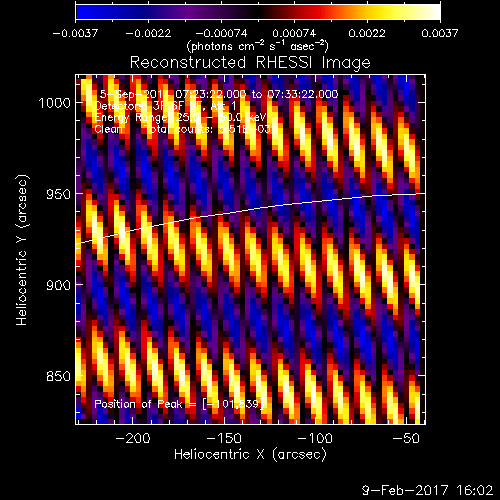Click the Y-axis tick label 850
Screen dimensions: 500x500
tap(58, 376)
